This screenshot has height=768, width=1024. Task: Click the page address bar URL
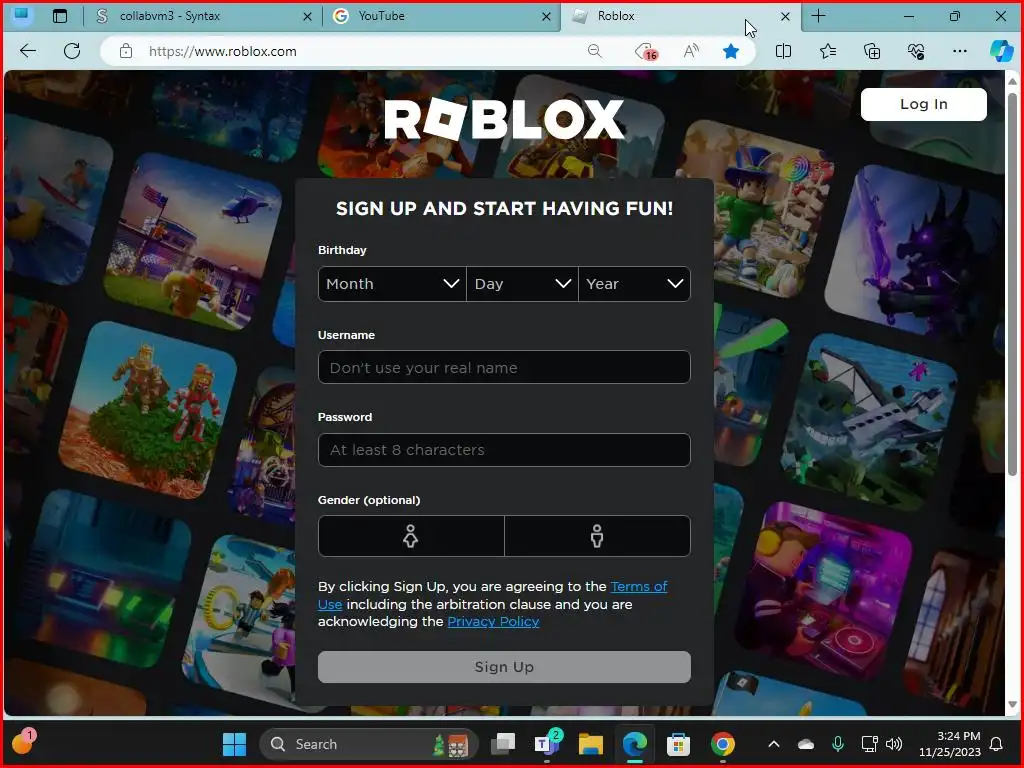(223, 52)
